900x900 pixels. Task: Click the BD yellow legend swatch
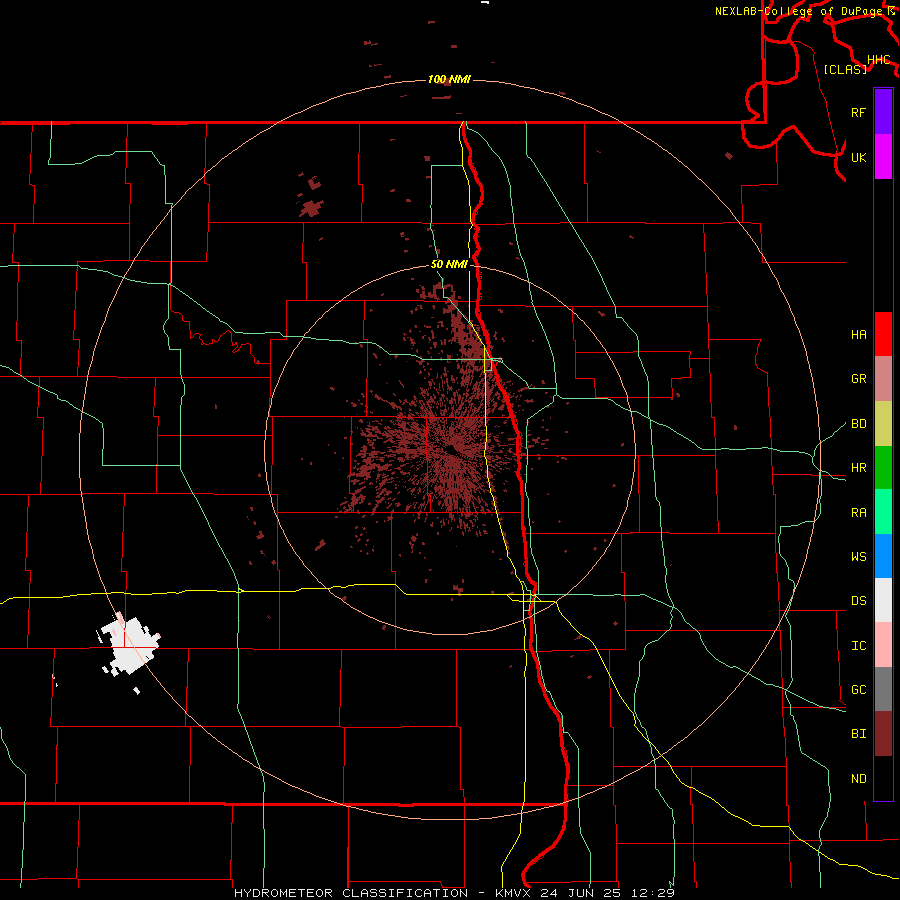click(x=883, y=424)
